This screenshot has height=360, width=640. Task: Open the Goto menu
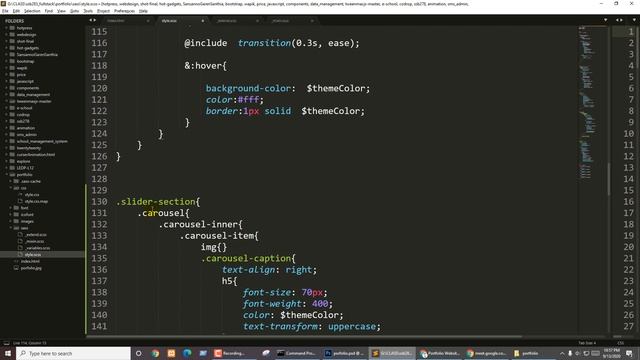(74, 11)
